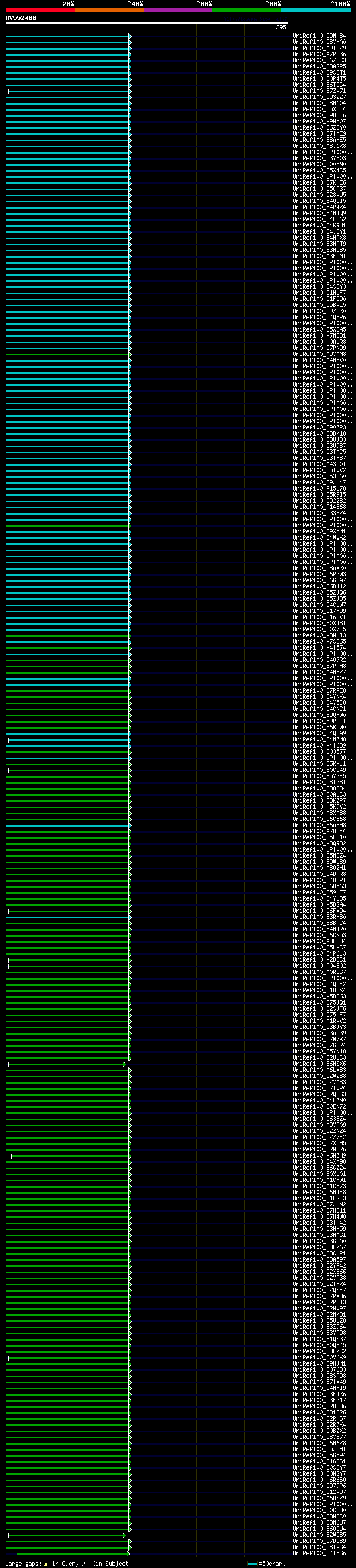Select hit label UniRef100_B9SBT1
Screen dimensions: 356x1568
(x=319, y=72)
